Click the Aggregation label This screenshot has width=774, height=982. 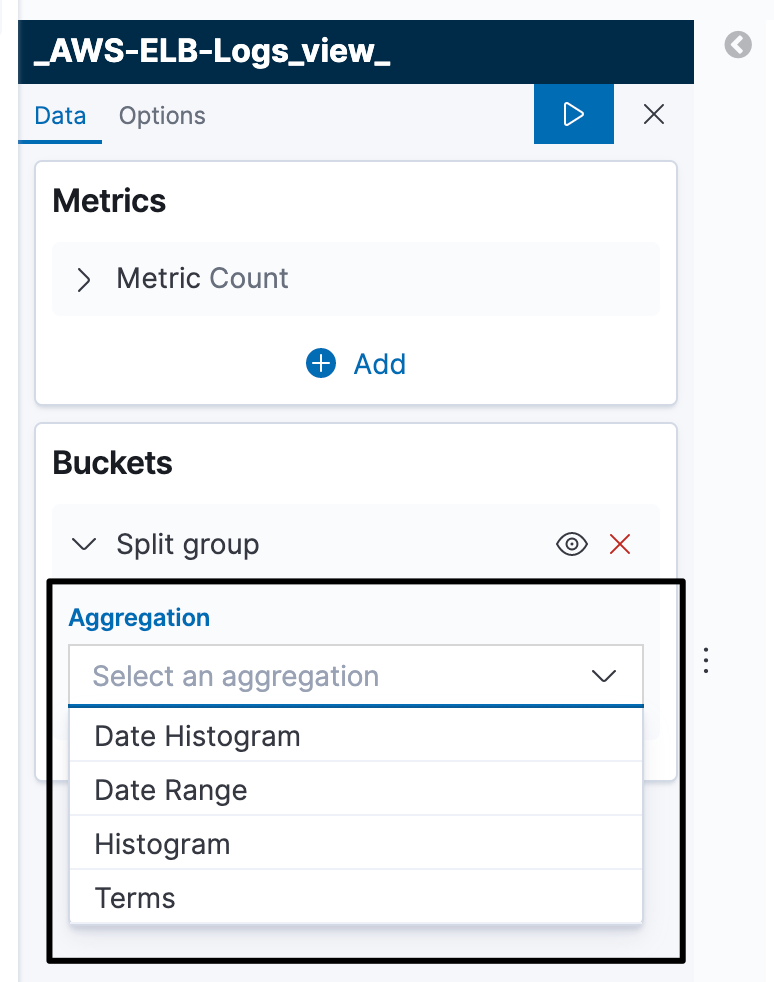[139, 618]
